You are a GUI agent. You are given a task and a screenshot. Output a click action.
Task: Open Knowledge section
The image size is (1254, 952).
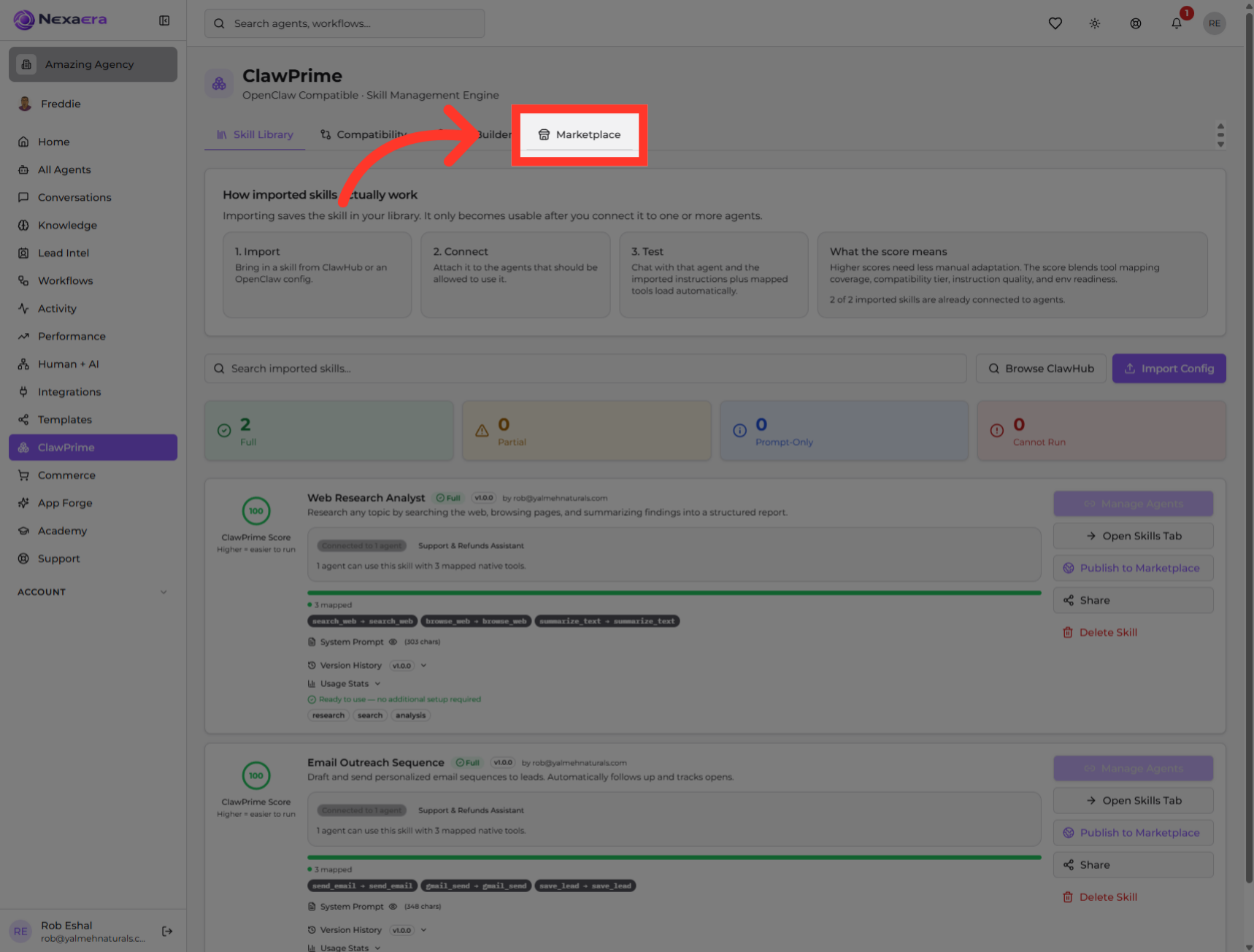pos(93,225)
